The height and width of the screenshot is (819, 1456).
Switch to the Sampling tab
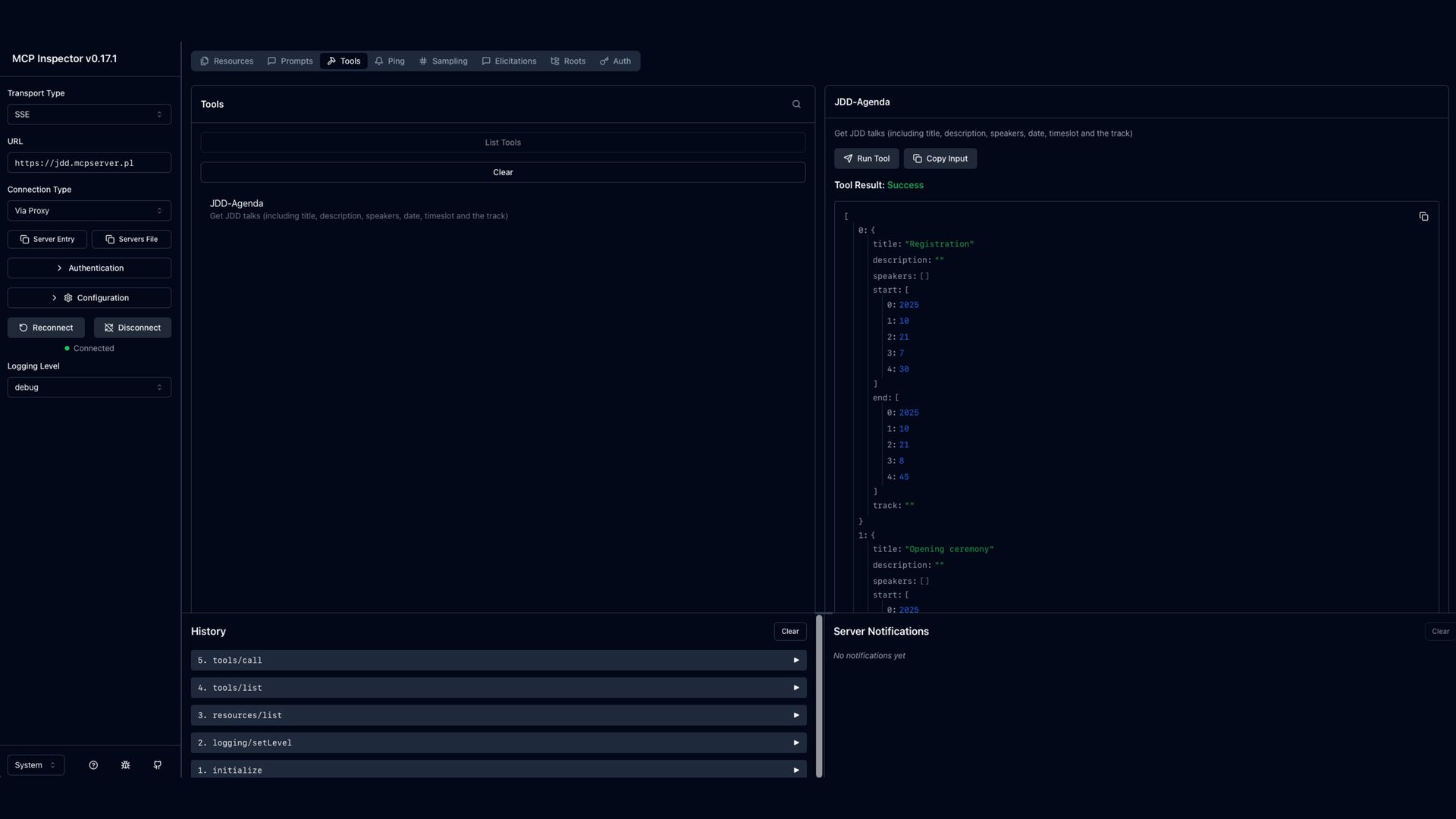[443, 61]
